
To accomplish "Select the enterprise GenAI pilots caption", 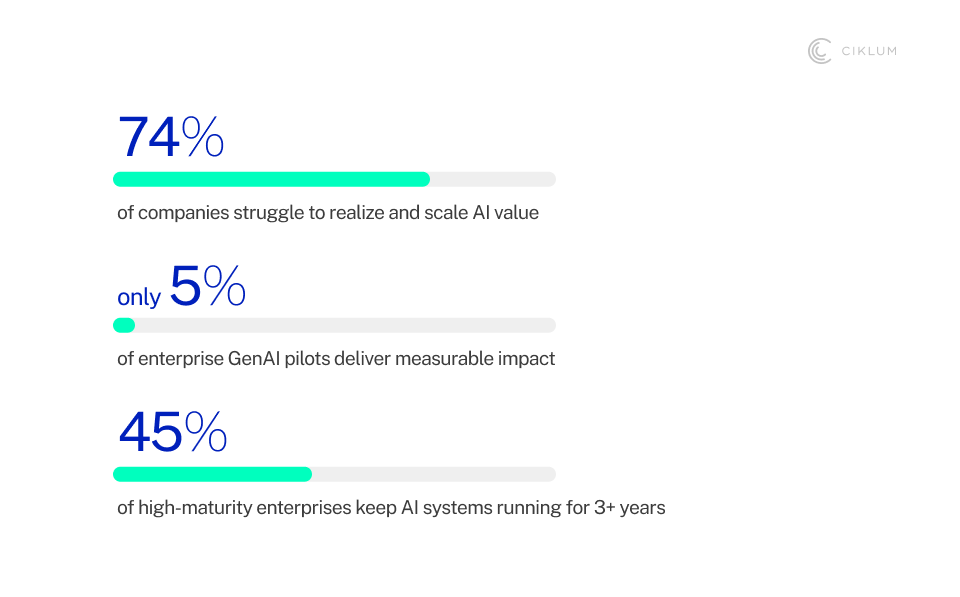I will coord(336,358).
